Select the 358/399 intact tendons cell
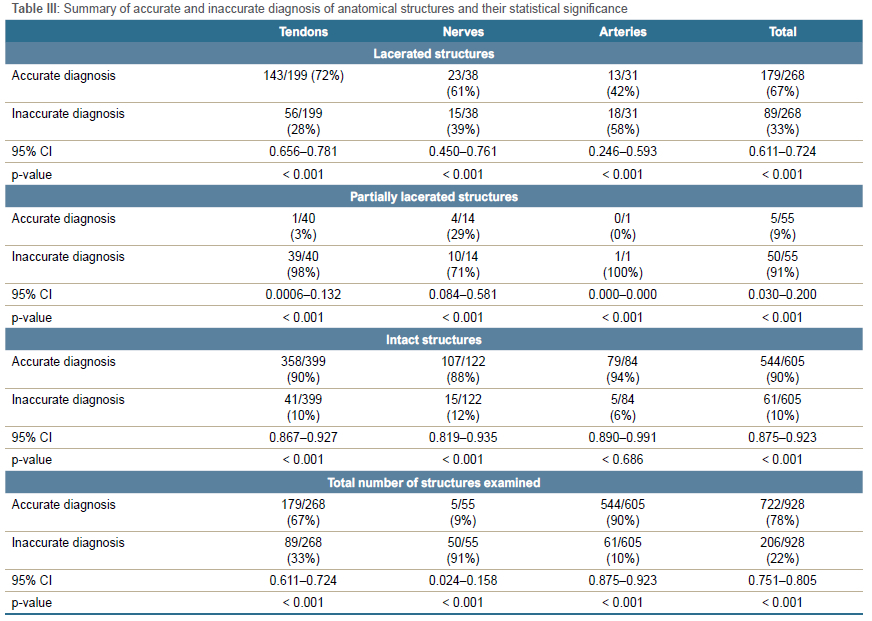 [303, 362]
